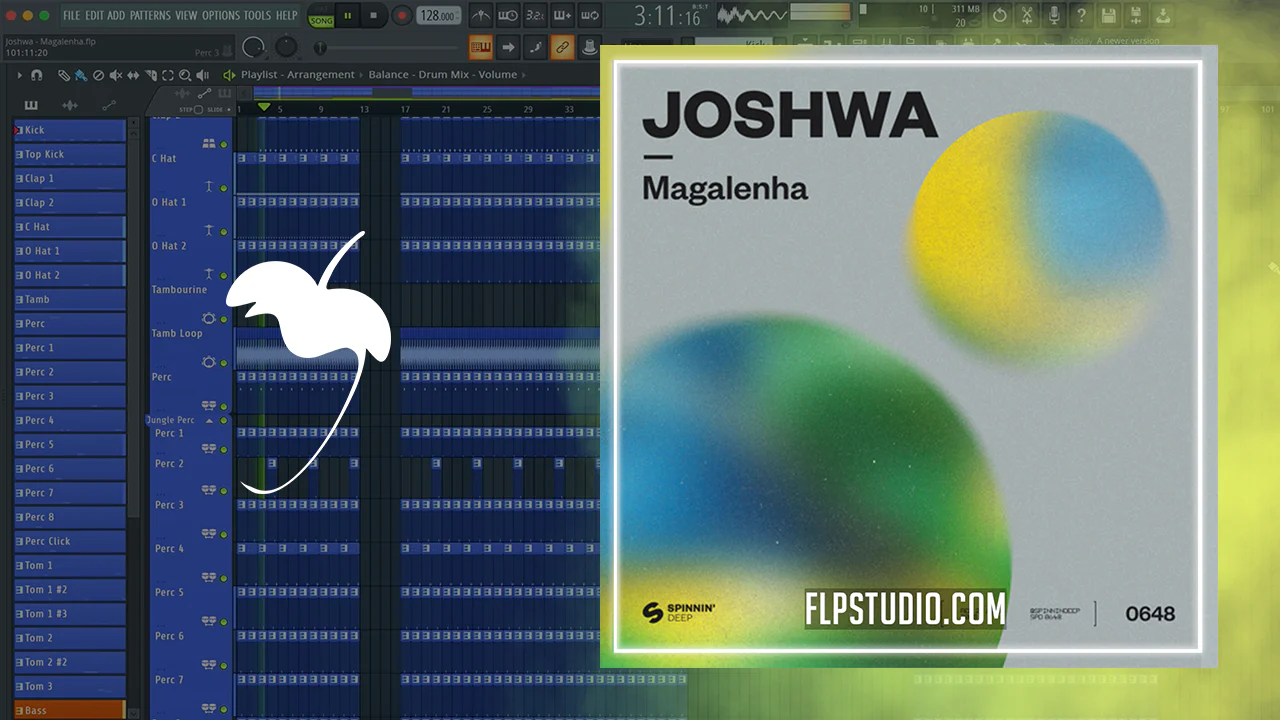Choose the Select marquee tool
Screen dimensions: 1280x720
click(x=168, y=75)
